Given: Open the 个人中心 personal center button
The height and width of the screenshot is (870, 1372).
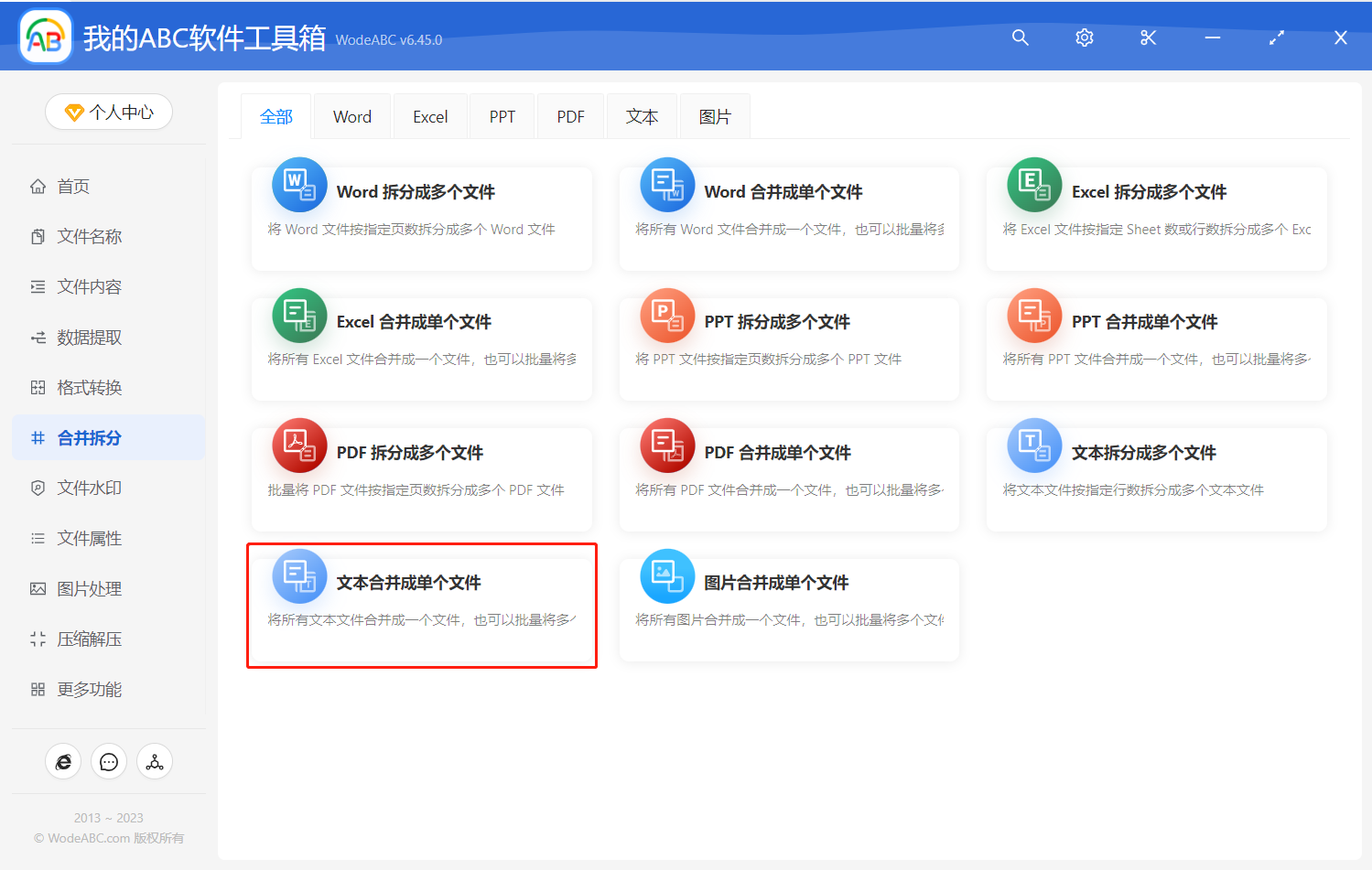Looking at the screenshot, I should point(109,112).
